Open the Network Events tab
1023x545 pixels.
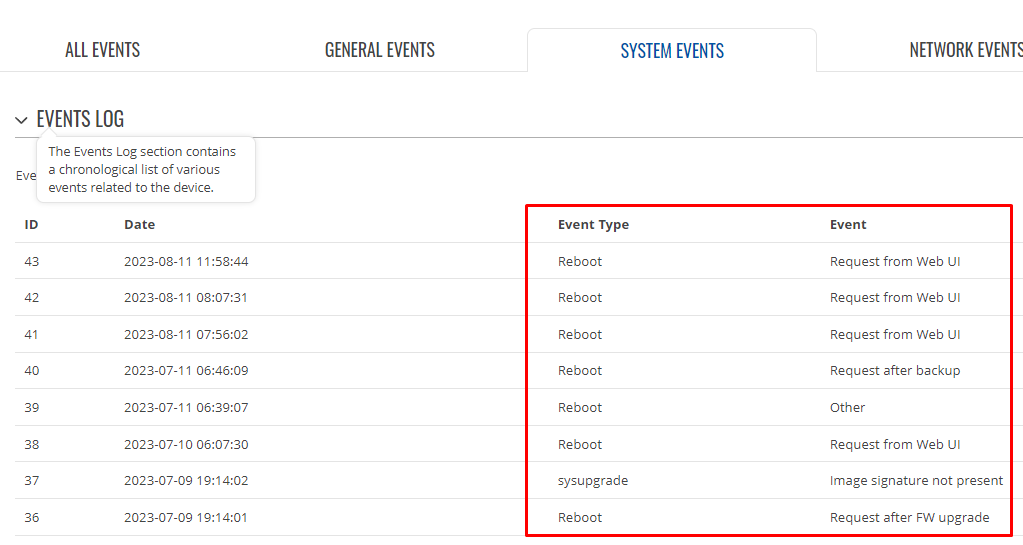[x=966, y=50]
